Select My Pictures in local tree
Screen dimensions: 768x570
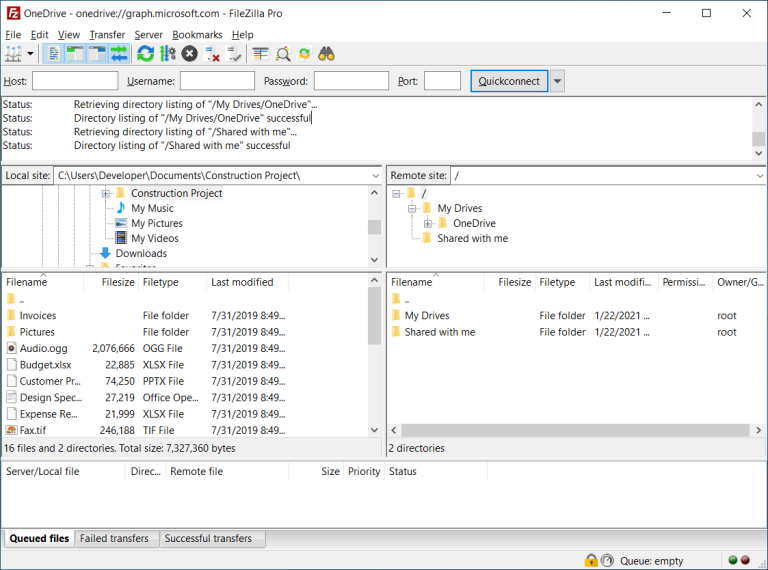pos(157,223)
